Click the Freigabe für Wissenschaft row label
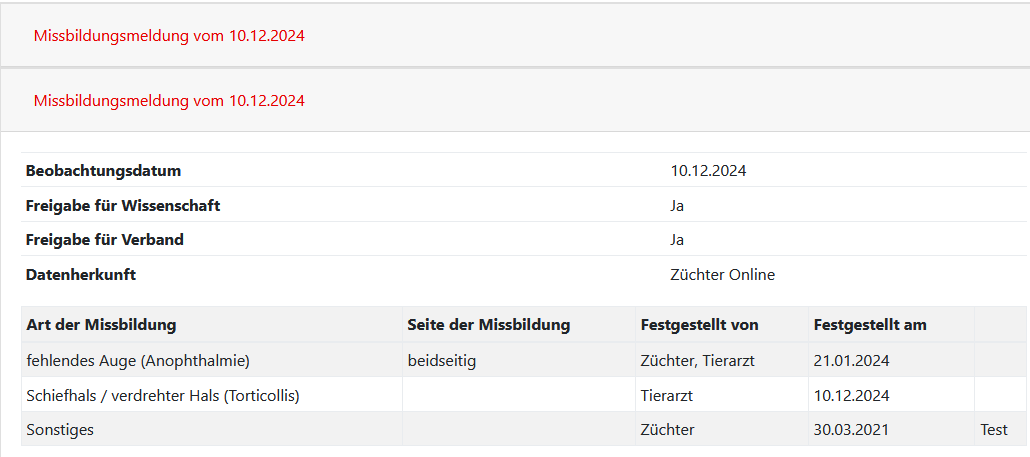 pos(123,206)
